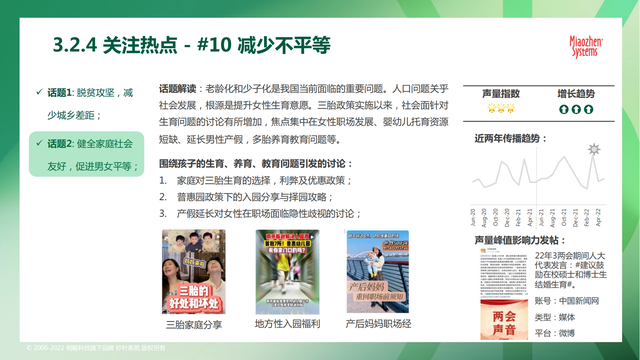Screen dimensions: 640x360
Task: Click the Miaozhen Systems logo
Action: 586,47
